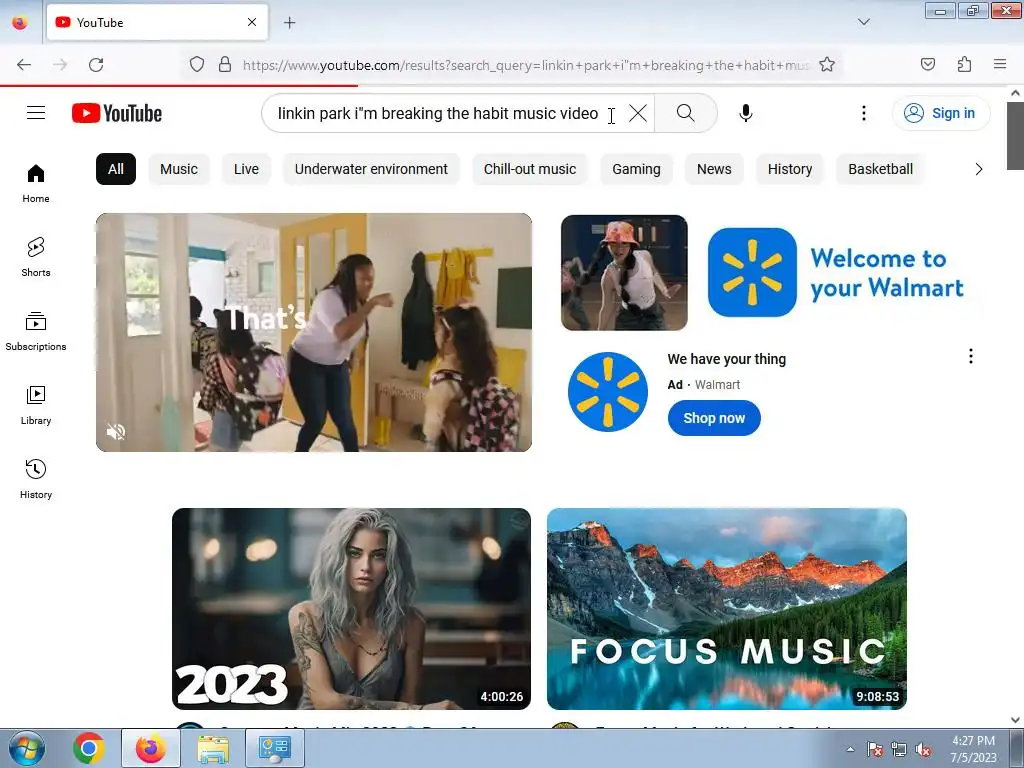Go back with browser back arrow
The height and width of the screenshot is (768, 1024).
point(24,65)
